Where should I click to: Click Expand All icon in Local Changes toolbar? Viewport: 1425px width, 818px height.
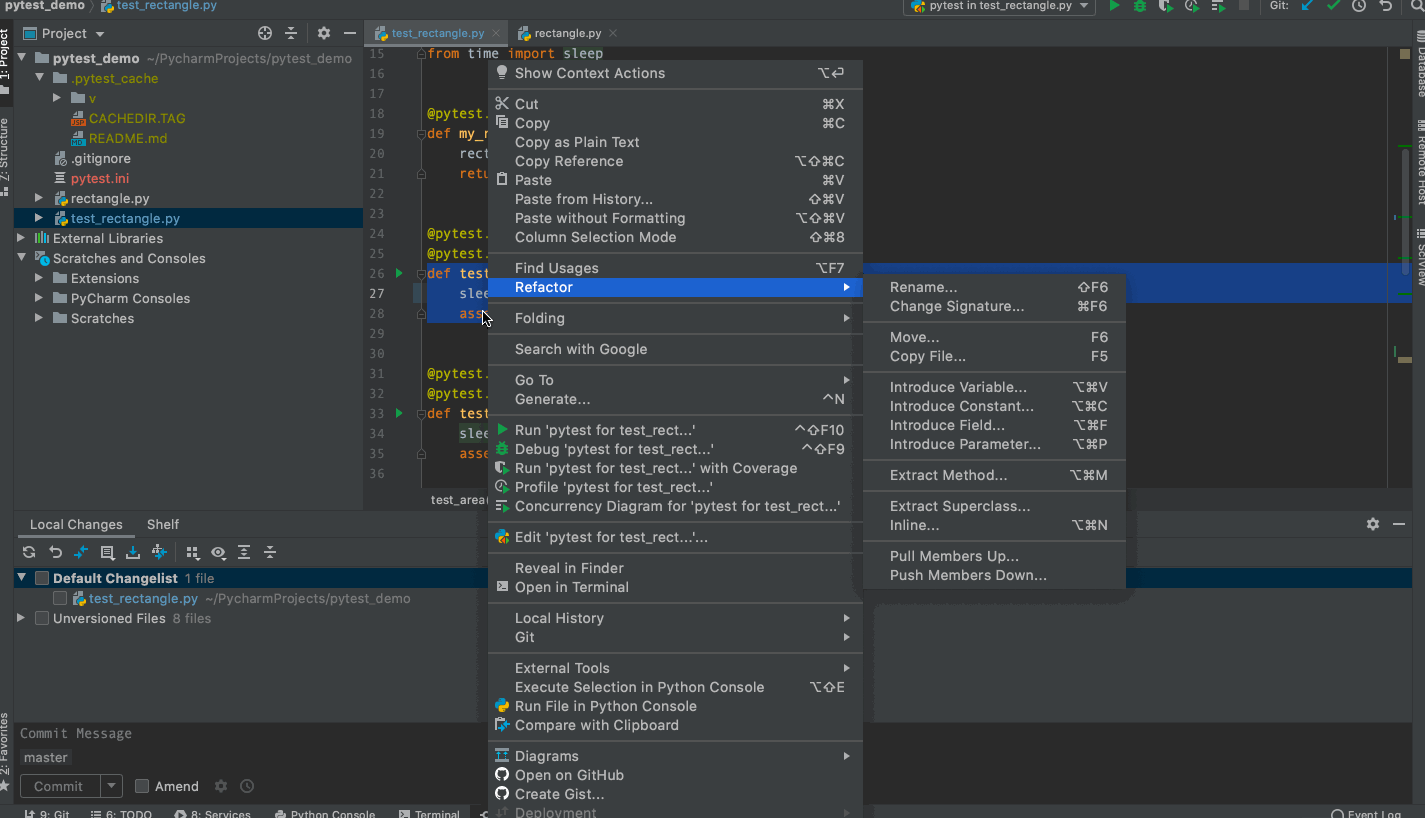(x=244, y=552)
